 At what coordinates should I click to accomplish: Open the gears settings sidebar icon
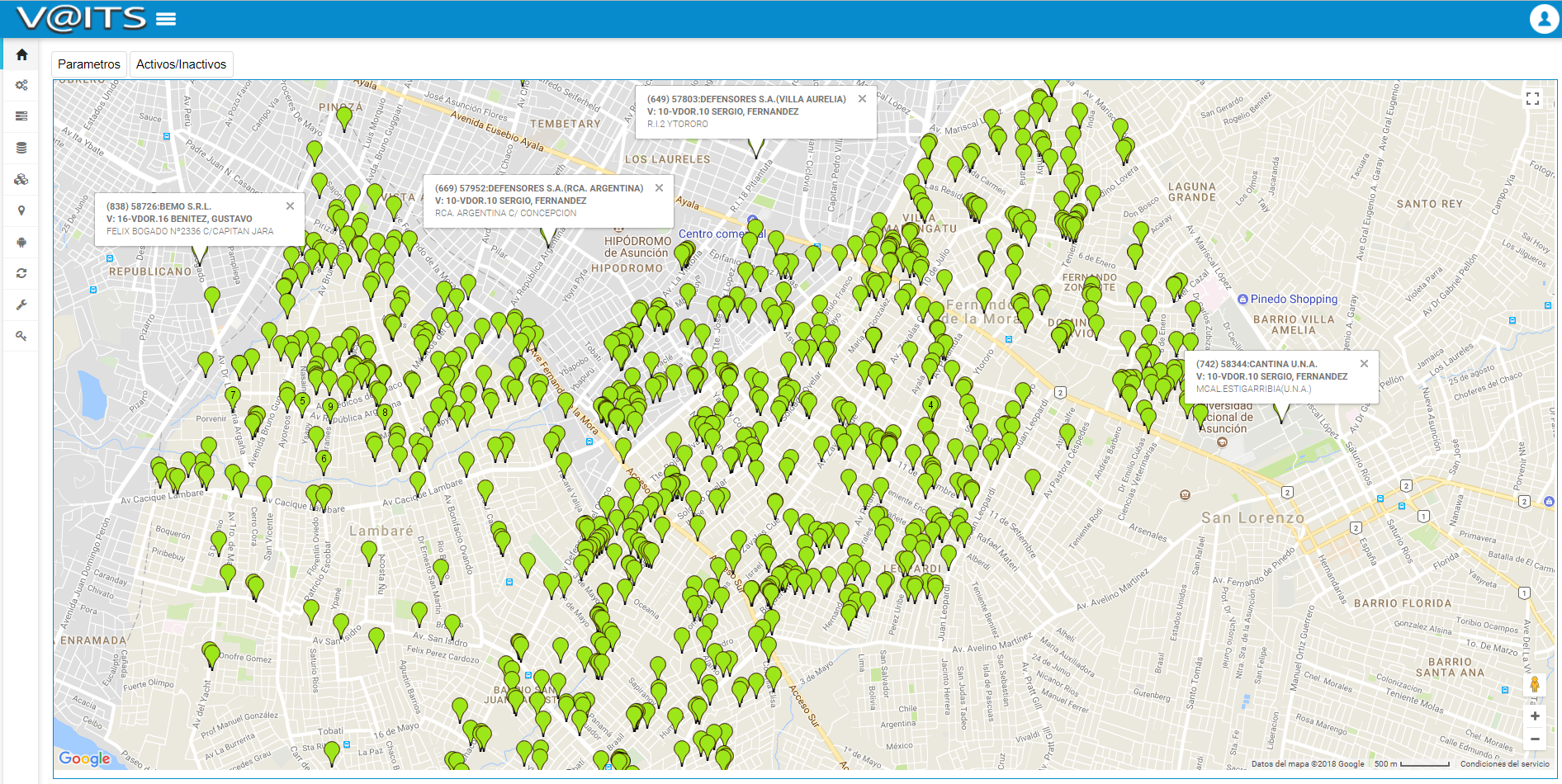[x=21, y=85]
